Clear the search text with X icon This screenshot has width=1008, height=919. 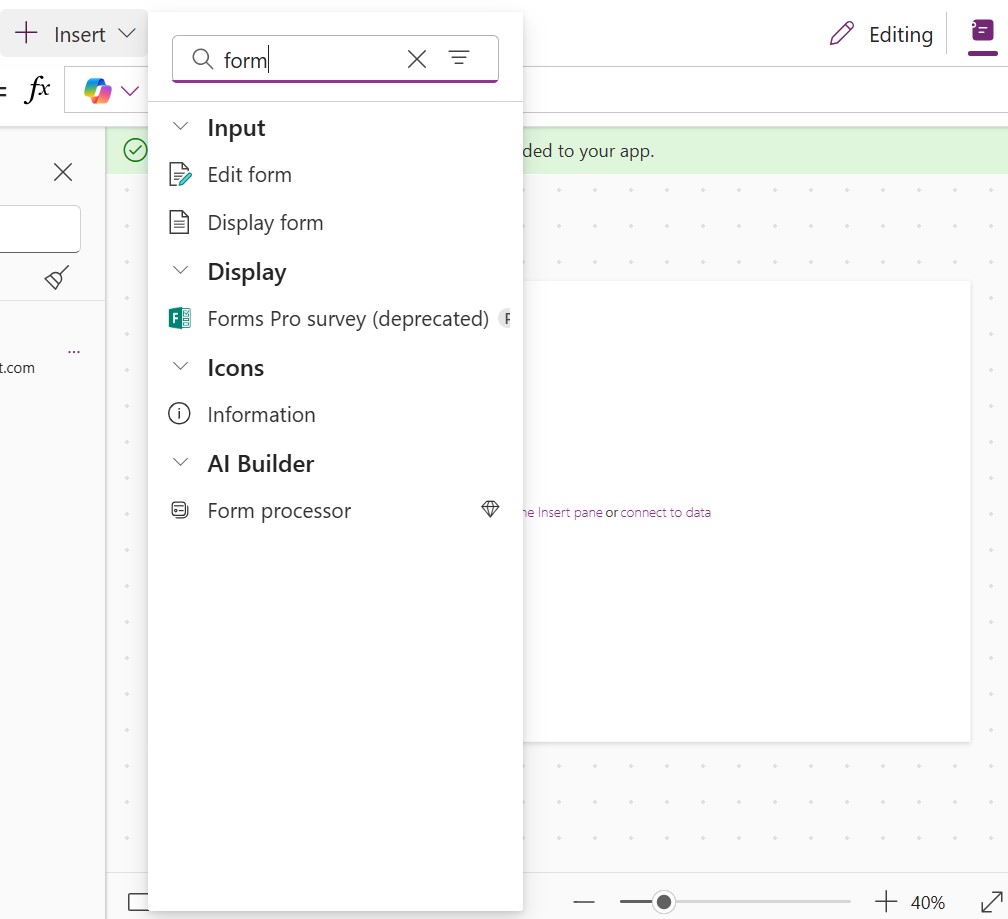click(417, 59)
